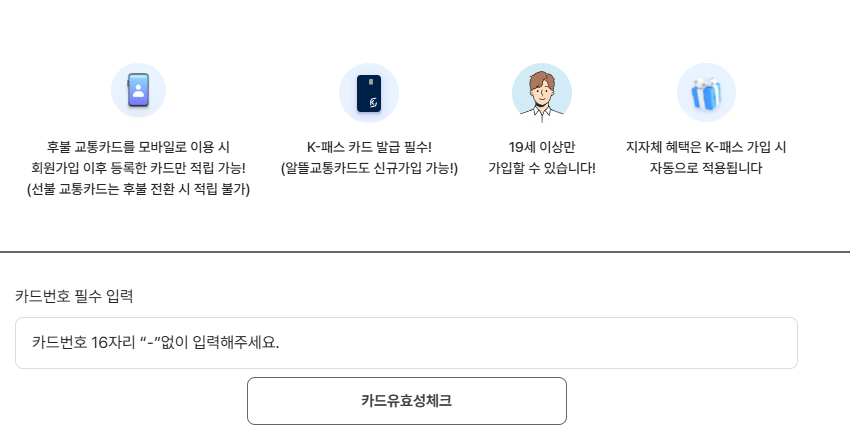The height and width of the screenshot is (447, 850).
Task: Click the line 가입할 수 있습니다!
Action: click(541, 168)
